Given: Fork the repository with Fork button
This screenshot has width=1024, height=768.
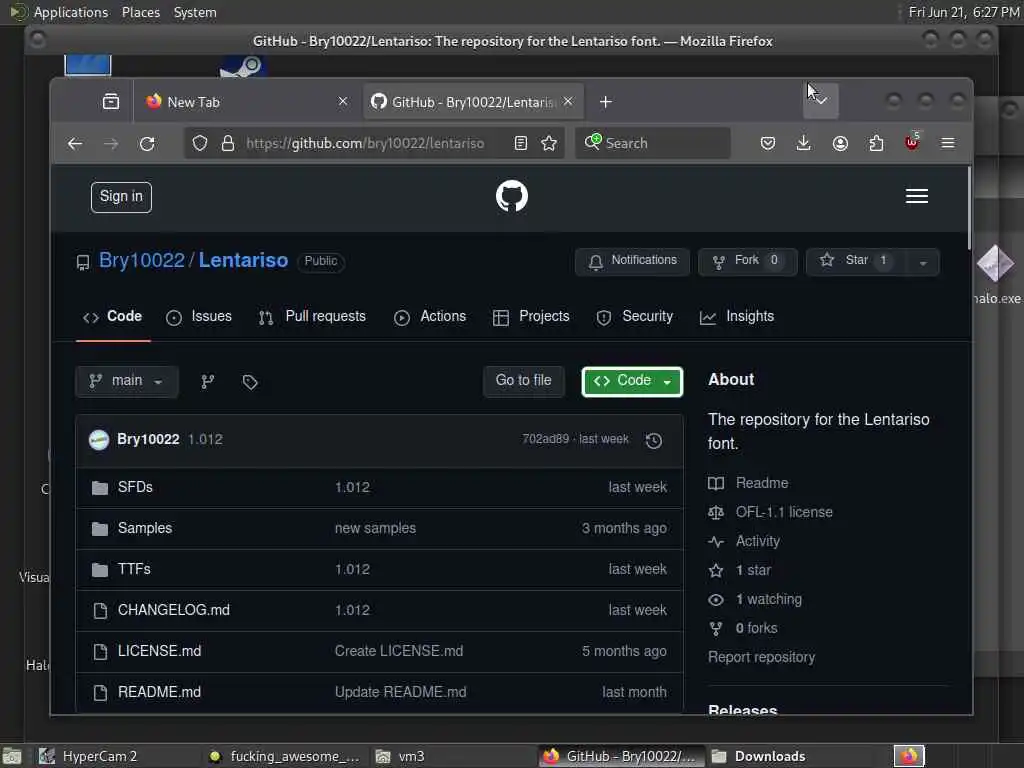Looking at the screenshot, I should (x=748, y=261).
